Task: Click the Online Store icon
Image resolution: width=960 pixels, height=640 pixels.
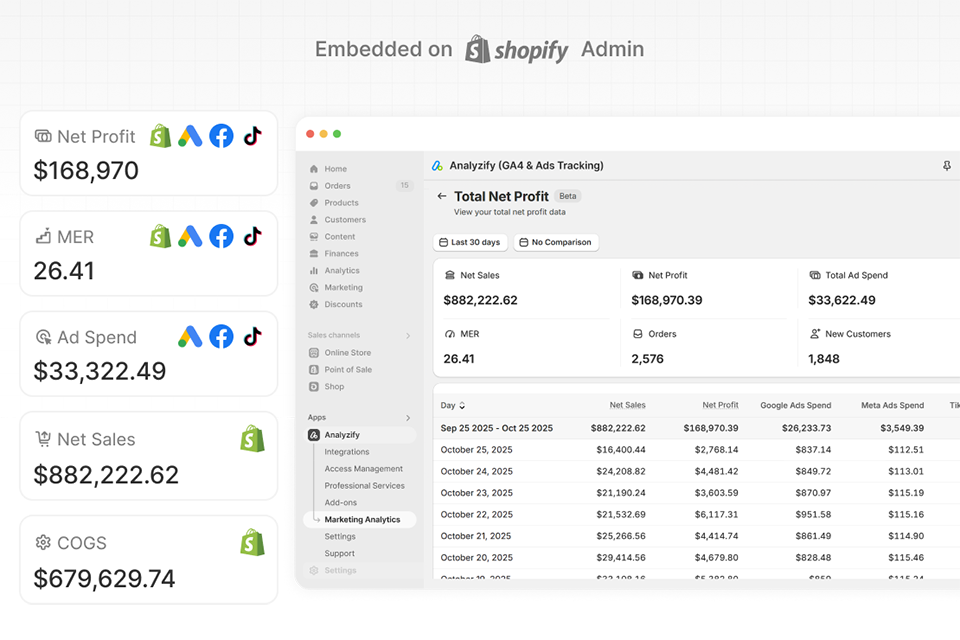Action: [313, 353]
